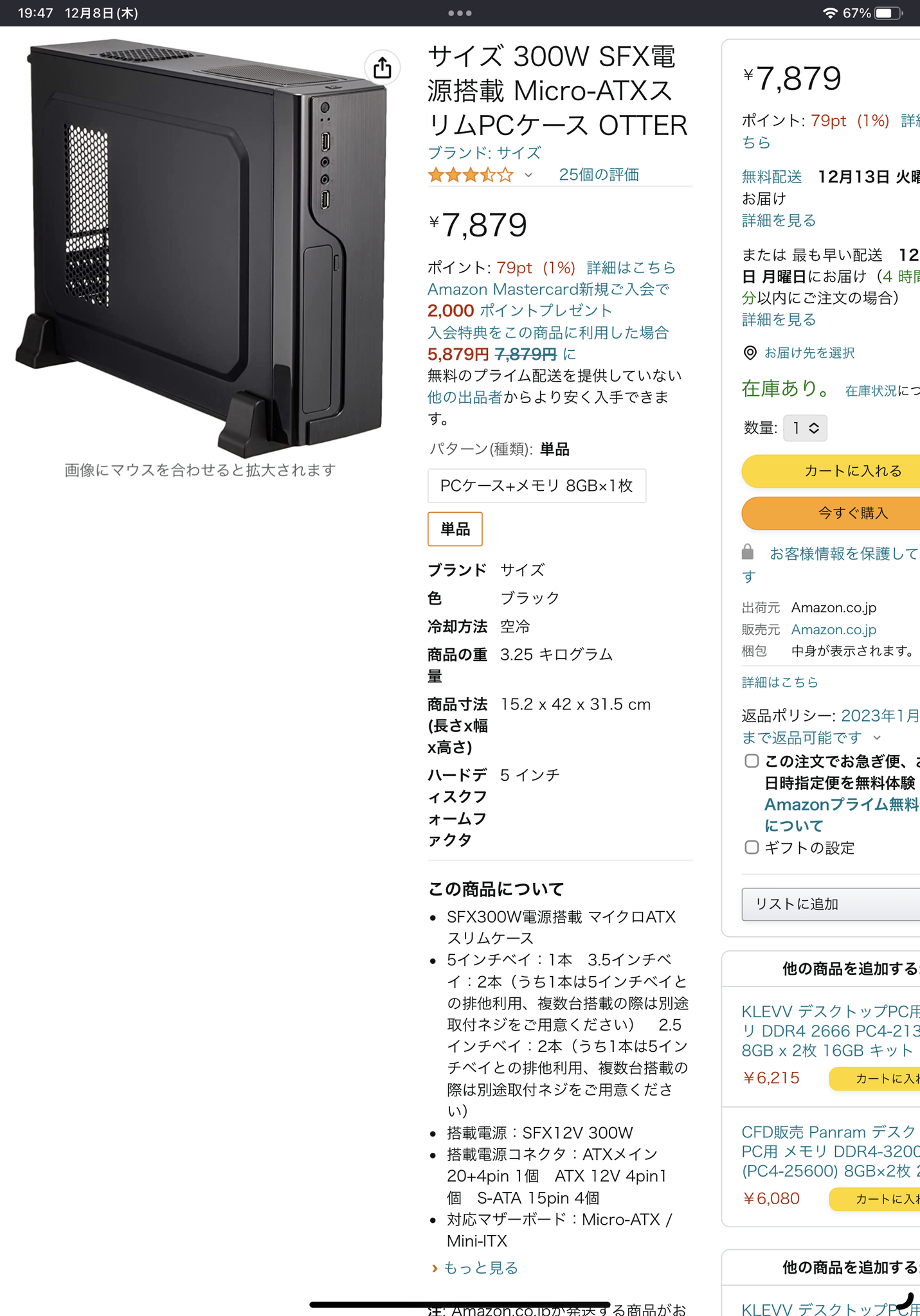Add item with カートに入れる button
The image size is (920, 1316).
[831, 471]
